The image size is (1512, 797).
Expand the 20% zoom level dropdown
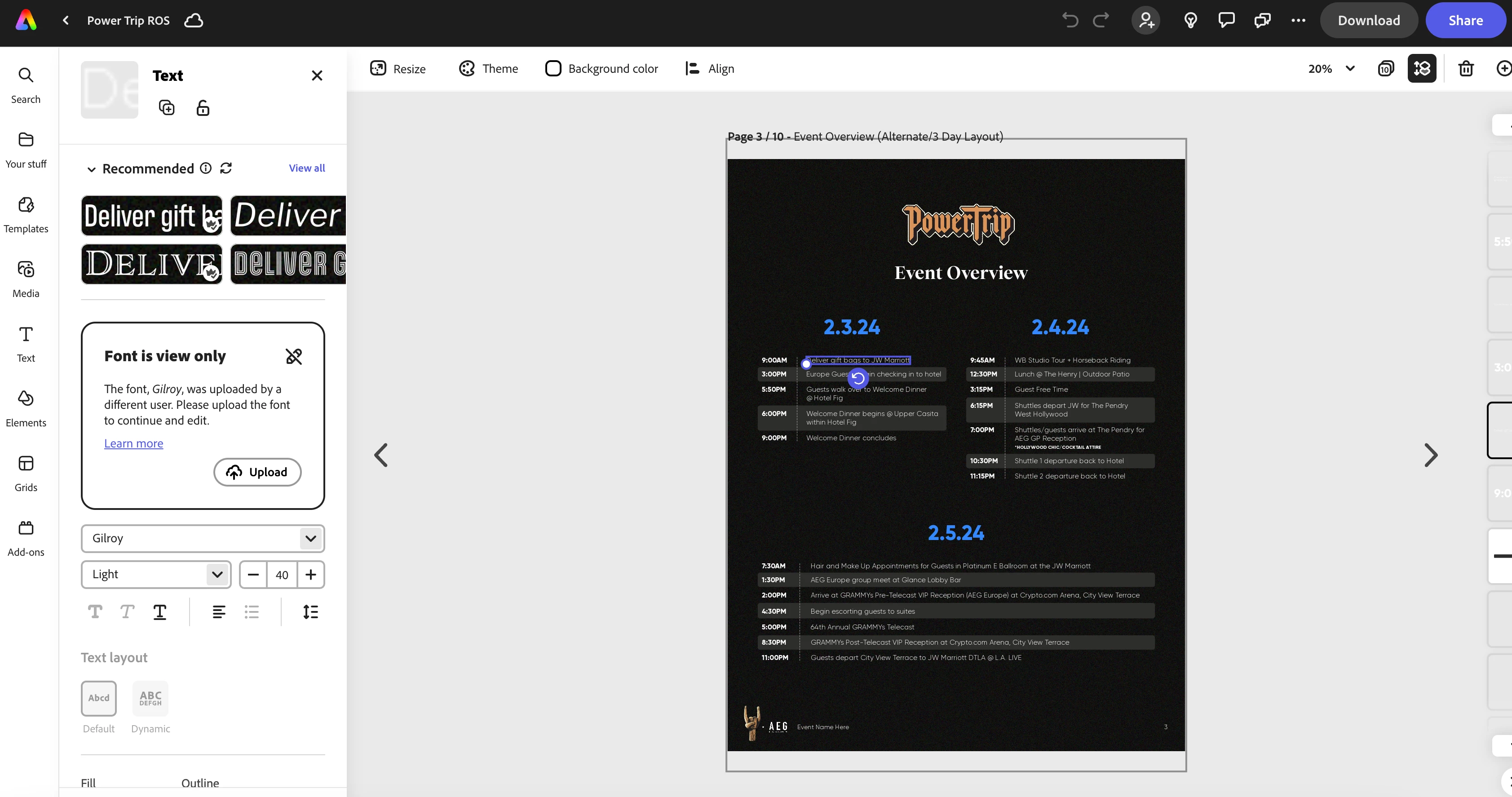click(1350, 69)
